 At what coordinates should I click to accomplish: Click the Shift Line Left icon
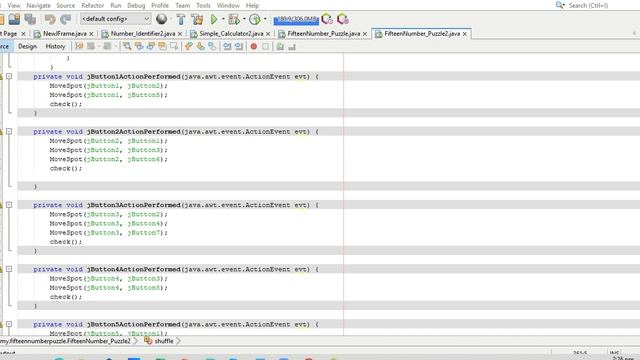(x=227, y=47)
